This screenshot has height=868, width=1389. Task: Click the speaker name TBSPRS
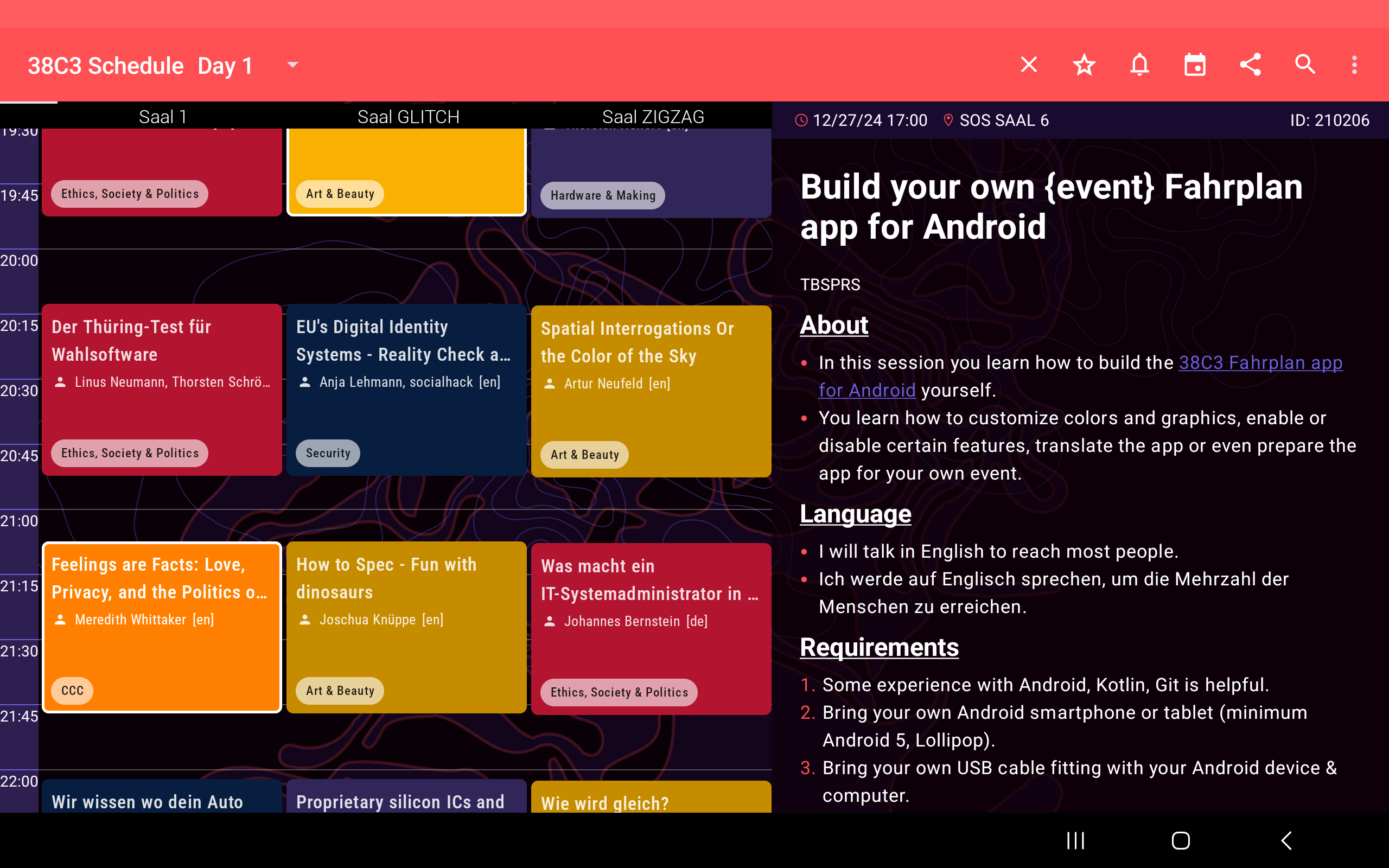[x=830, y=285]
